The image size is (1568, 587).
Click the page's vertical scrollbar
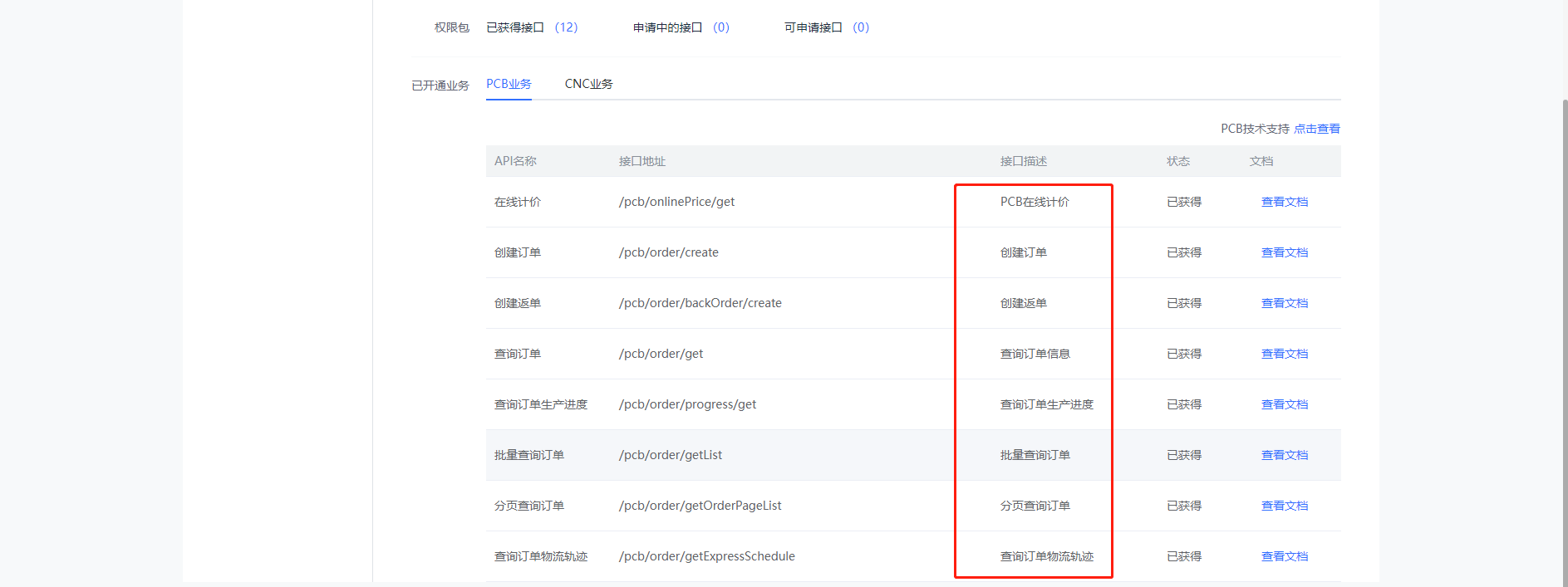point(1564,332)
